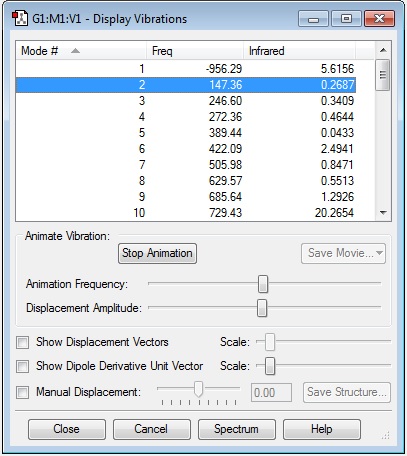
Task: Click infrared value 2.4941
Action: click(337, 149)
